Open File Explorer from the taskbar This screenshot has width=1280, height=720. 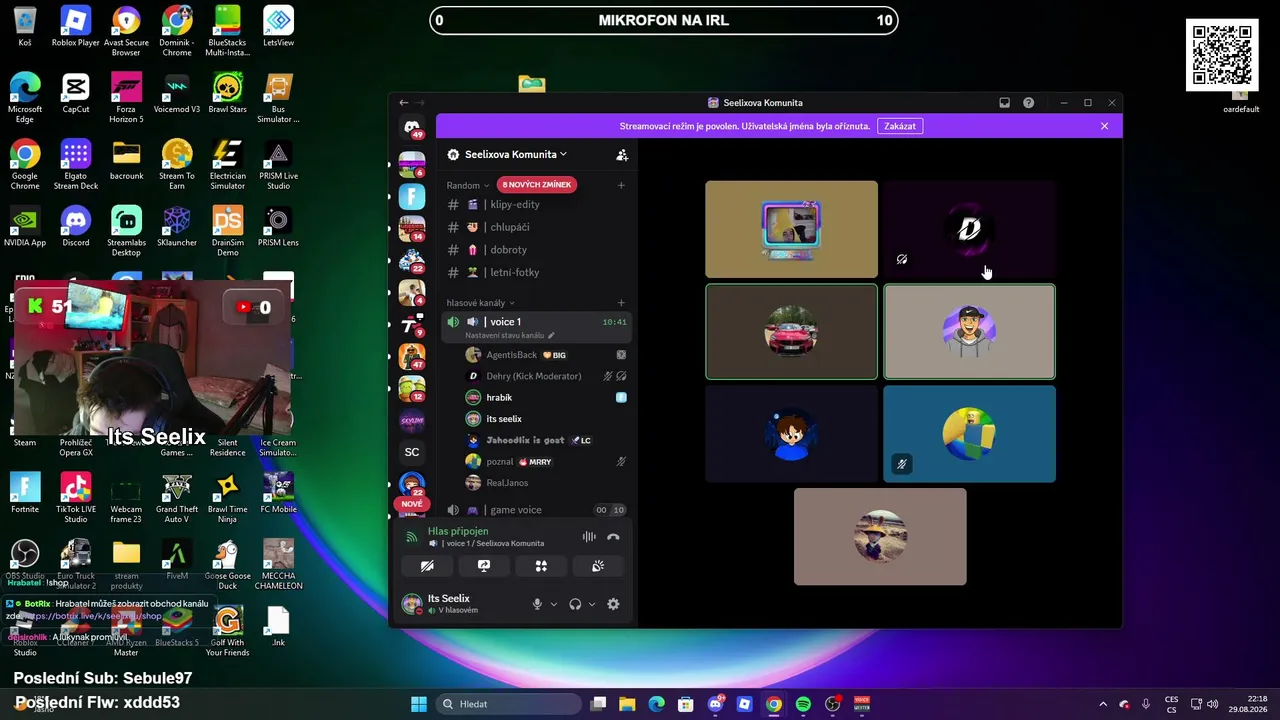(627, 704)
